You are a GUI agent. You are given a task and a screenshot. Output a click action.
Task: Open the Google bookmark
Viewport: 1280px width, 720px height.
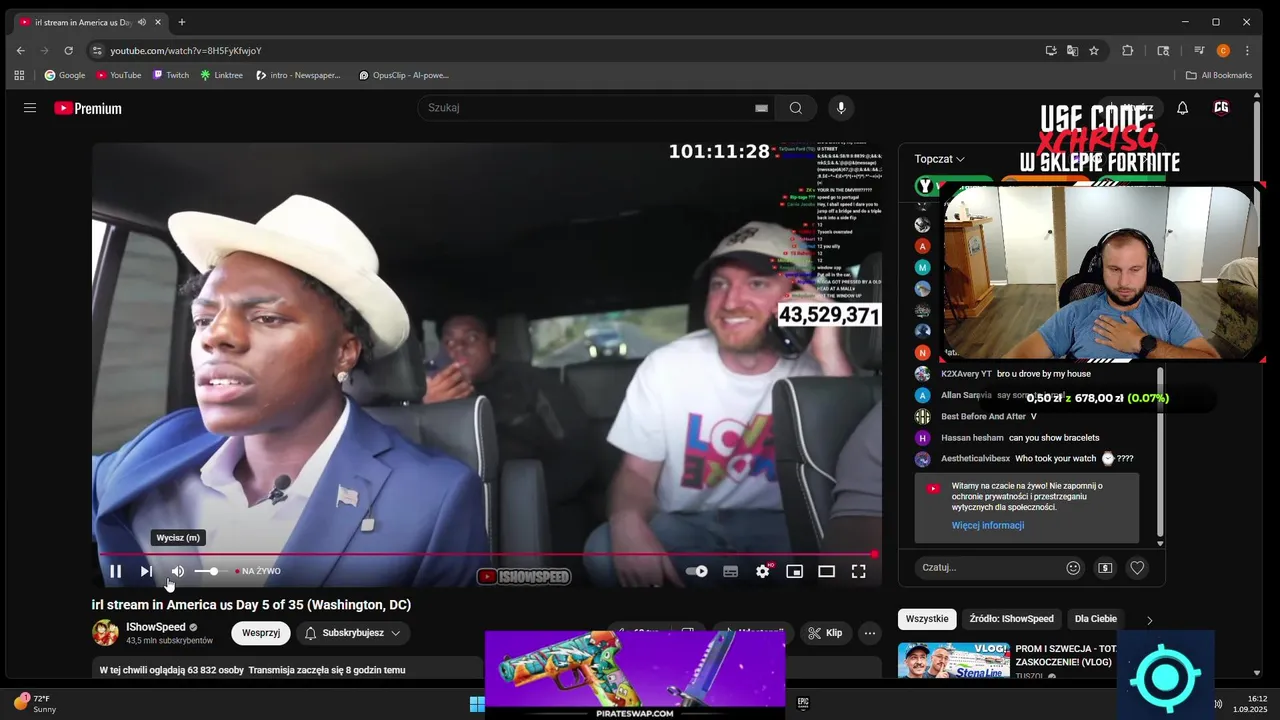tap(65, 75)
